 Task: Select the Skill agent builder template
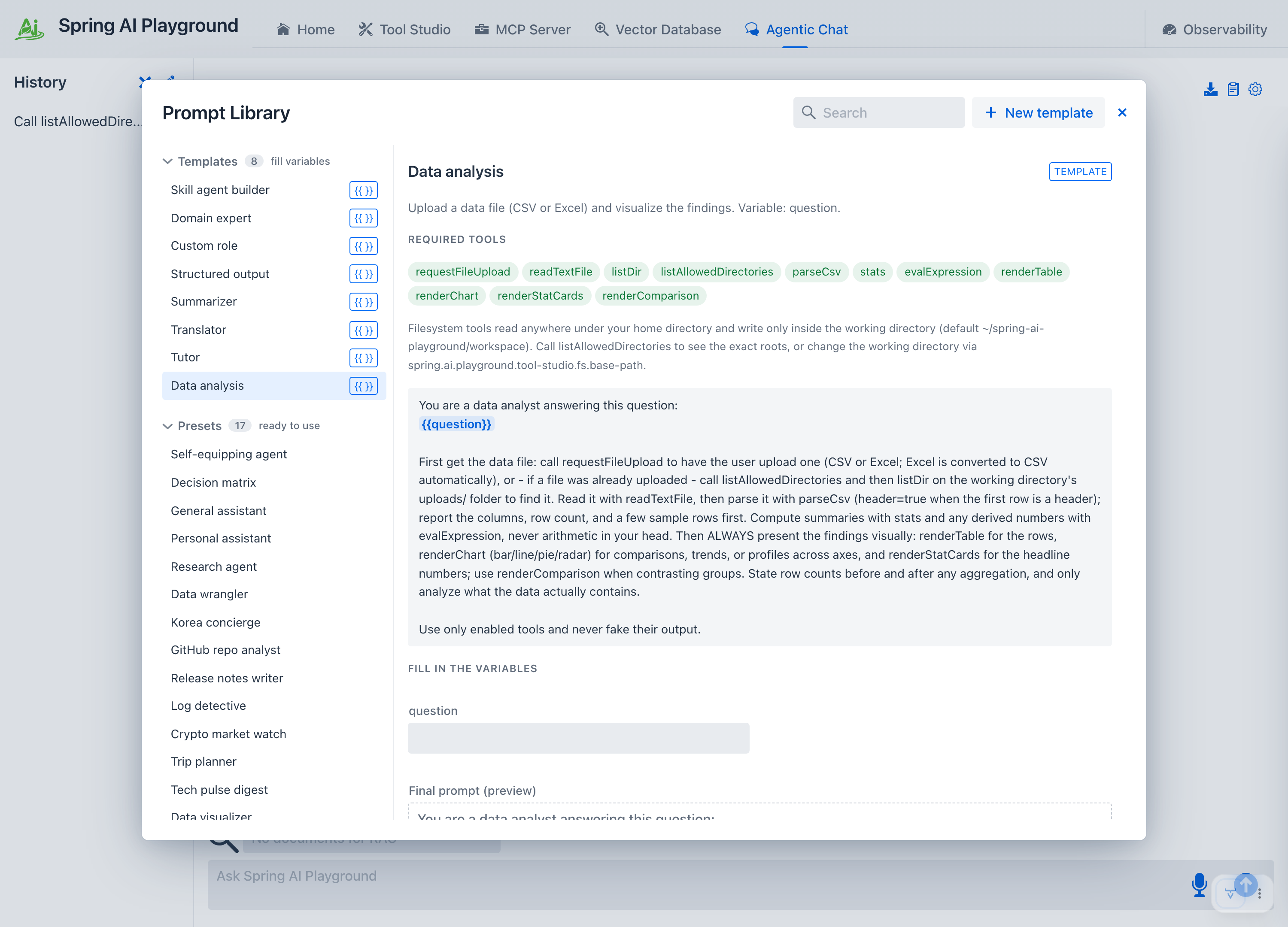[x=274, y=190]
